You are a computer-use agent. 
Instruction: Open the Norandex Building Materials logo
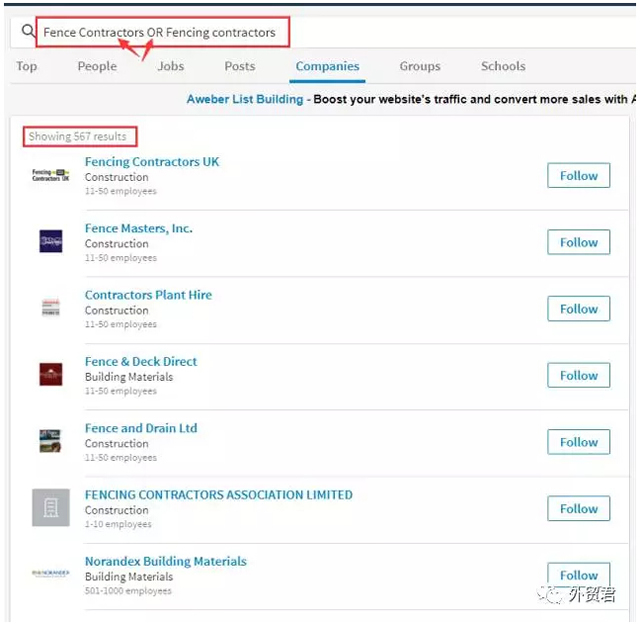point(51,574)
